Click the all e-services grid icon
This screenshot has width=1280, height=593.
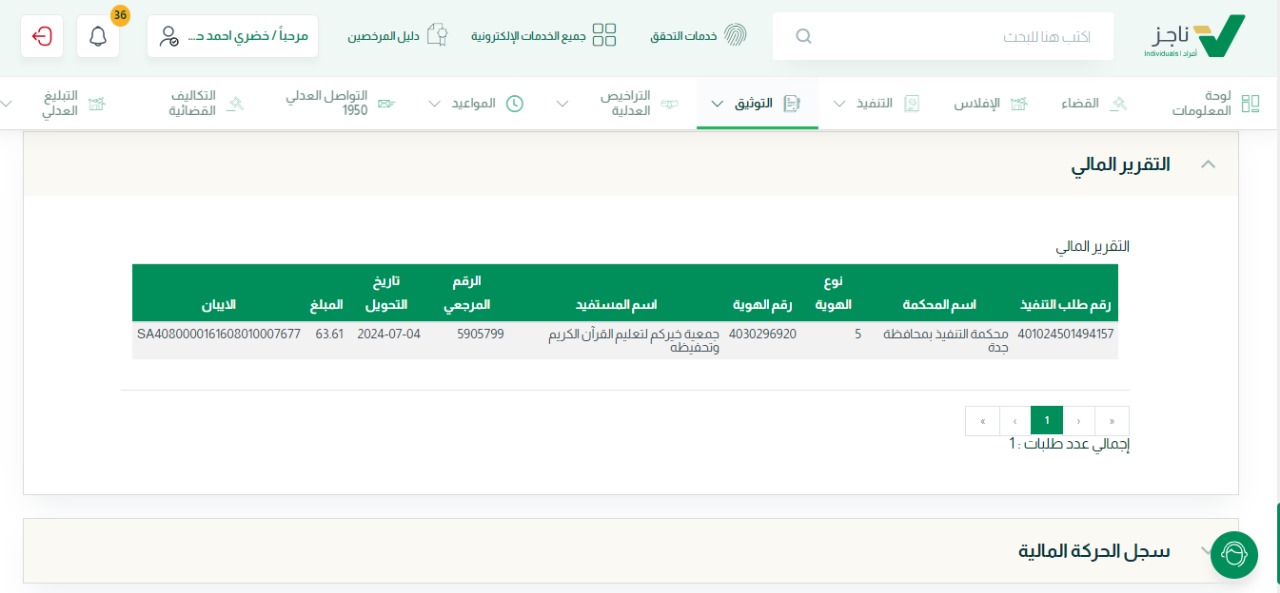(x=604, y=36)
